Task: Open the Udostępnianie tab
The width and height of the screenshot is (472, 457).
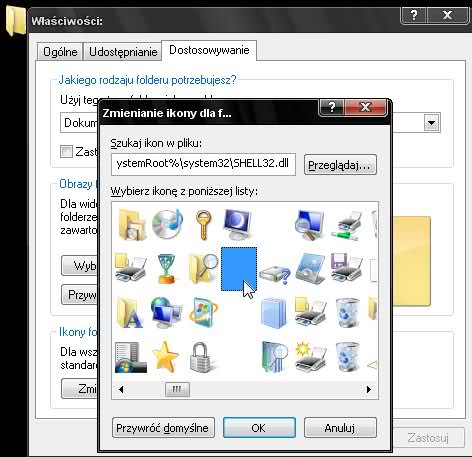Action: [123, 52]
